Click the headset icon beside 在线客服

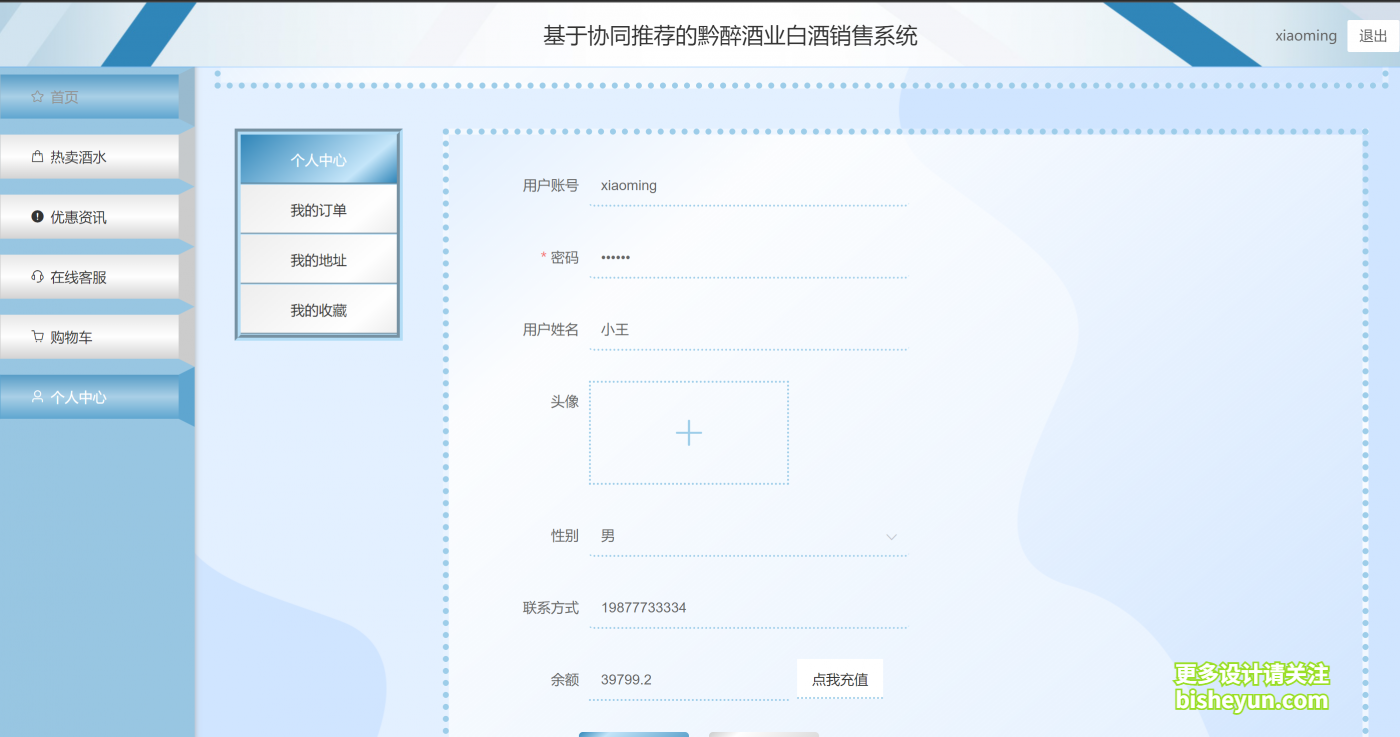coord(37,277)
